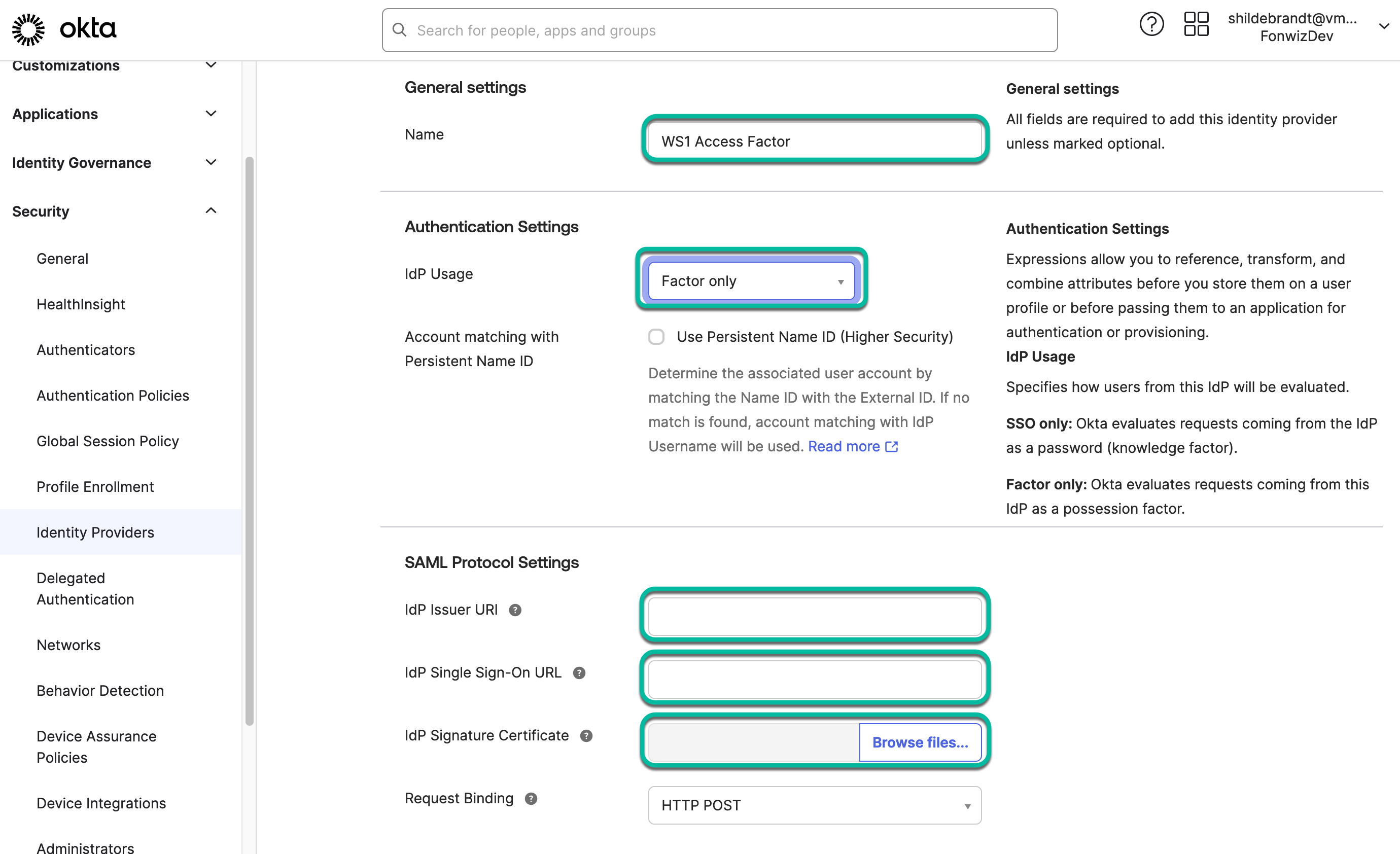Click the external link icon after Read more

point(891,447)
